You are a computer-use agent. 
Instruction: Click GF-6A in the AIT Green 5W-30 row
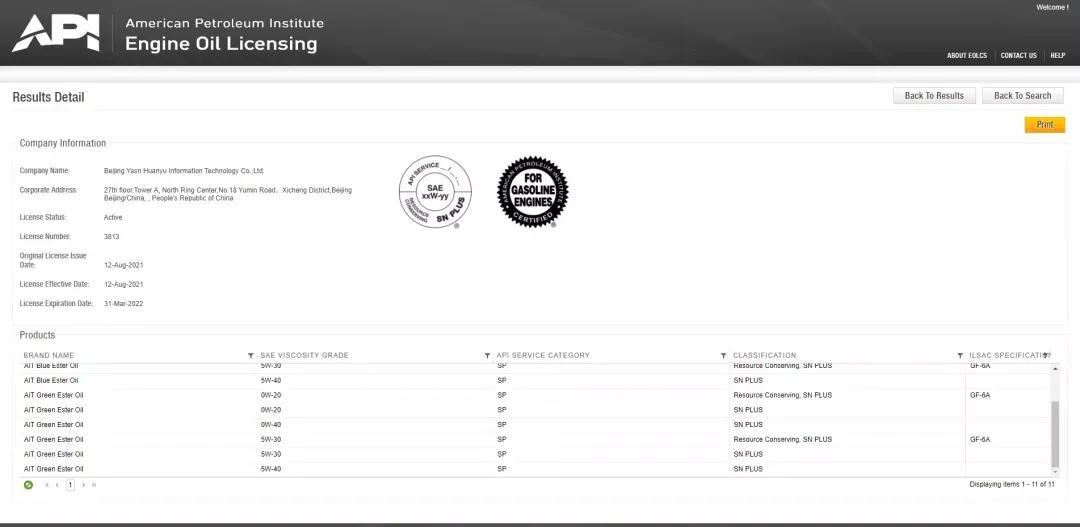point(979,440)
